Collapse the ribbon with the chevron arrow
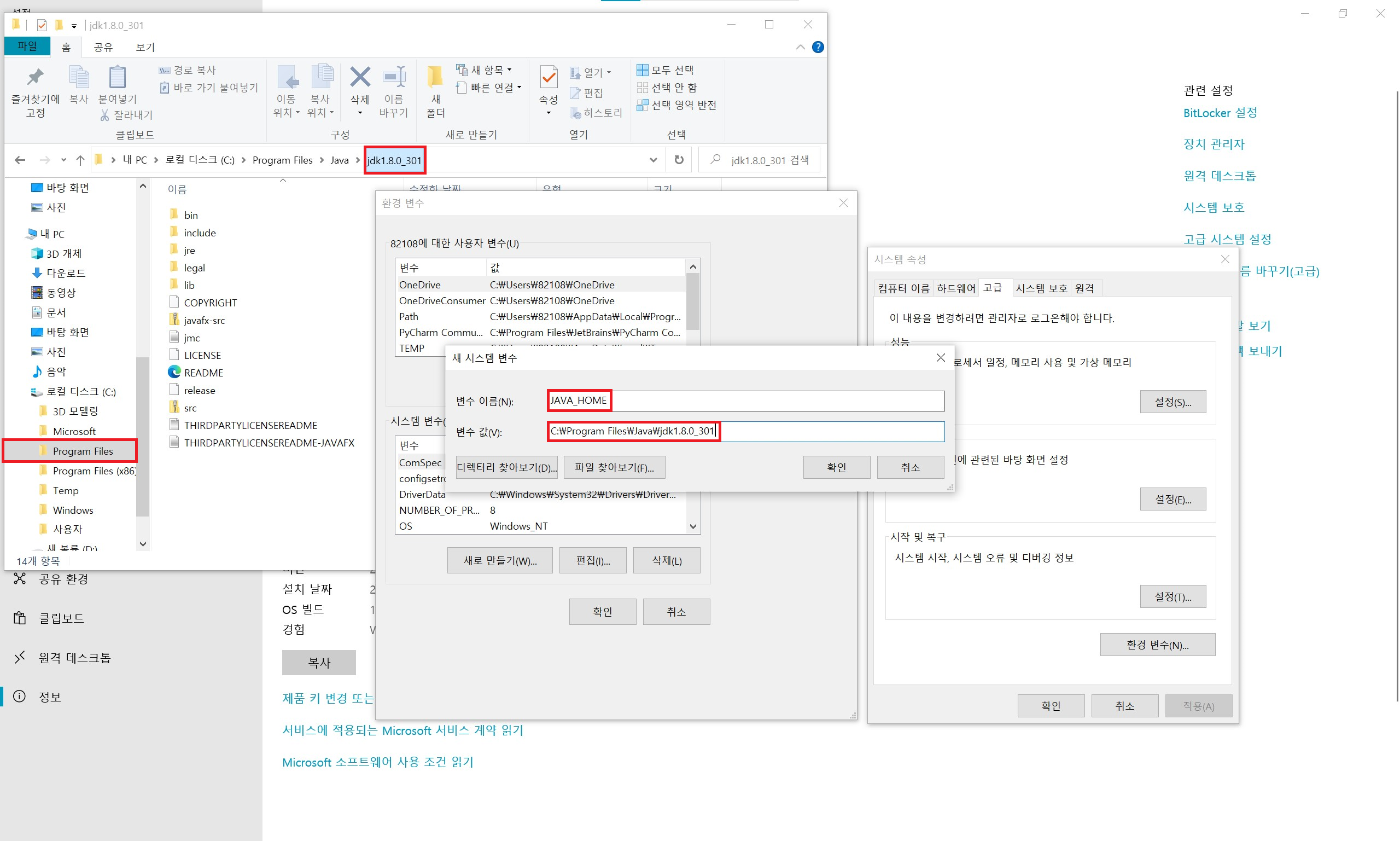The width and height of the screenshot is (1400, 841). pyautogui.click(x=800, y=47)
